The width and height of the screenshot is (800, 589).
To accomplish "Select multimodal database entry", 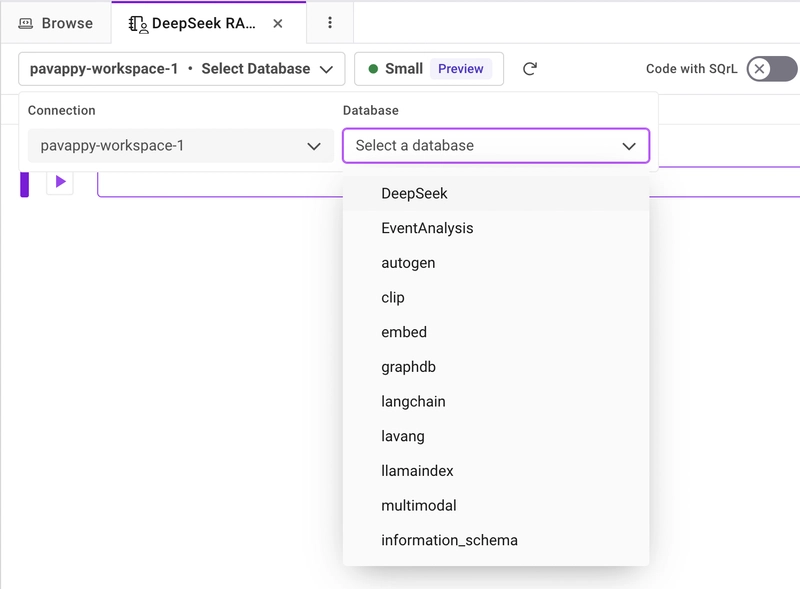I will 496,505.
